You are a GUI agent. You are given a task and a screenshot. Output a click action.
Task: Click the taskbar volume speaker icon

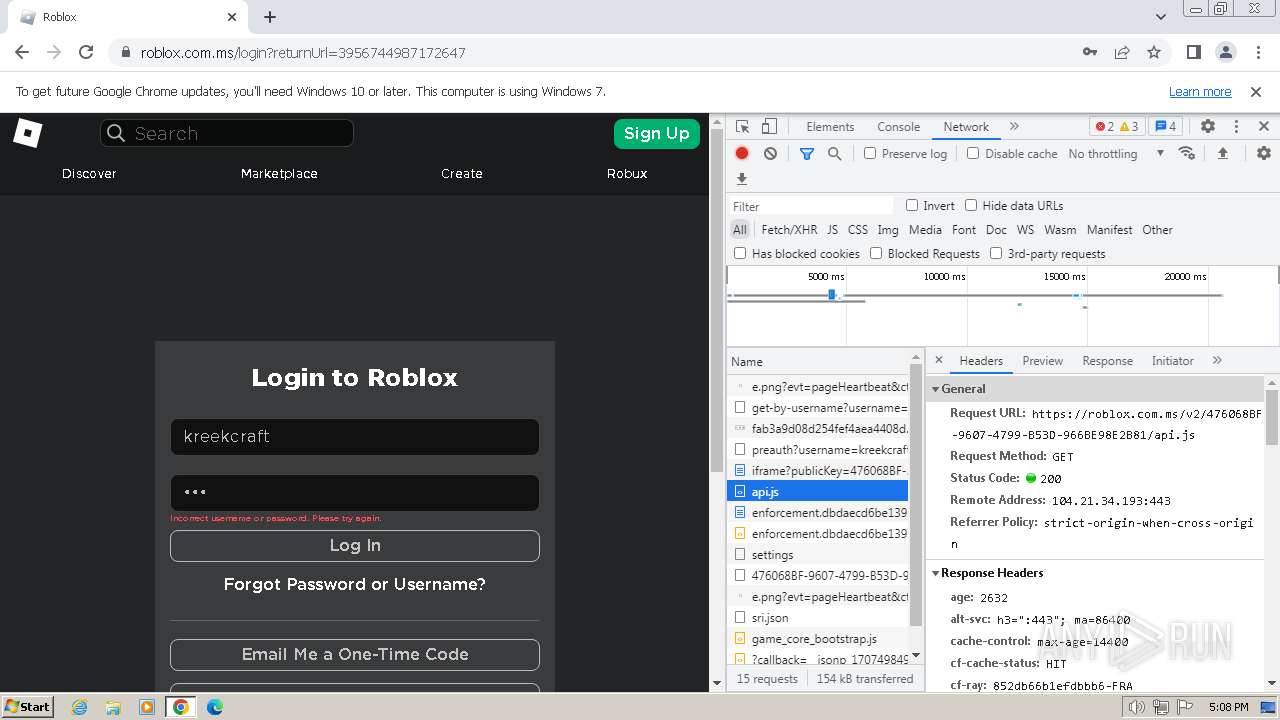click(x=1137, y=707)
